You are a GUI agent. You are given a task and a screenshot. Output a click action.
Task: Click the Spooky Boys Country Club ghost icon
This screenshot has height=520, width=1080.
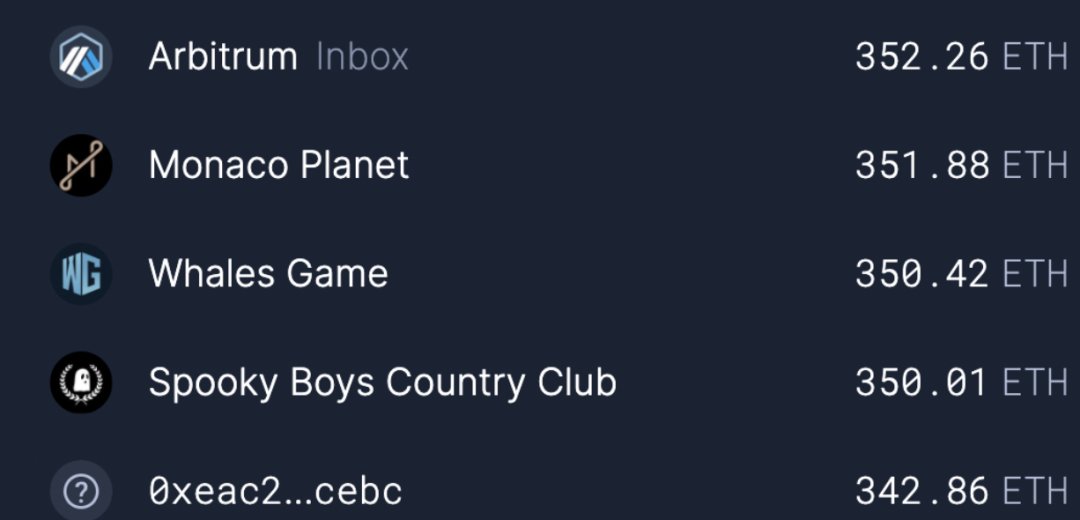81,383
